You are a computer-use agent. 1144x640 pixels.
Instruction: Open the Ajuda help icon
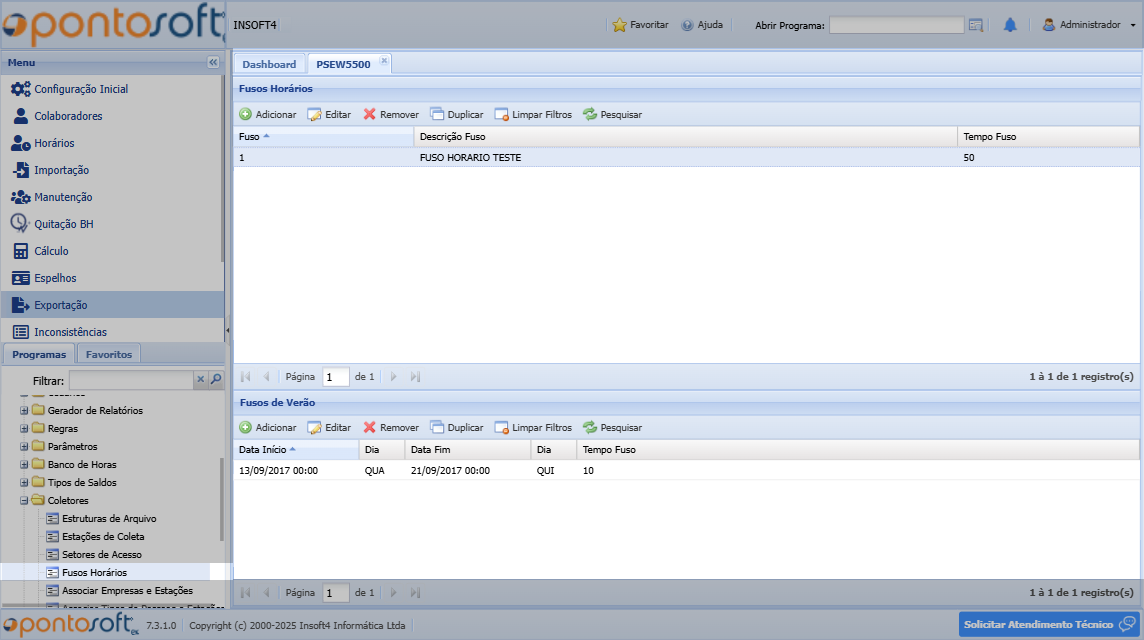coord(687,25)
